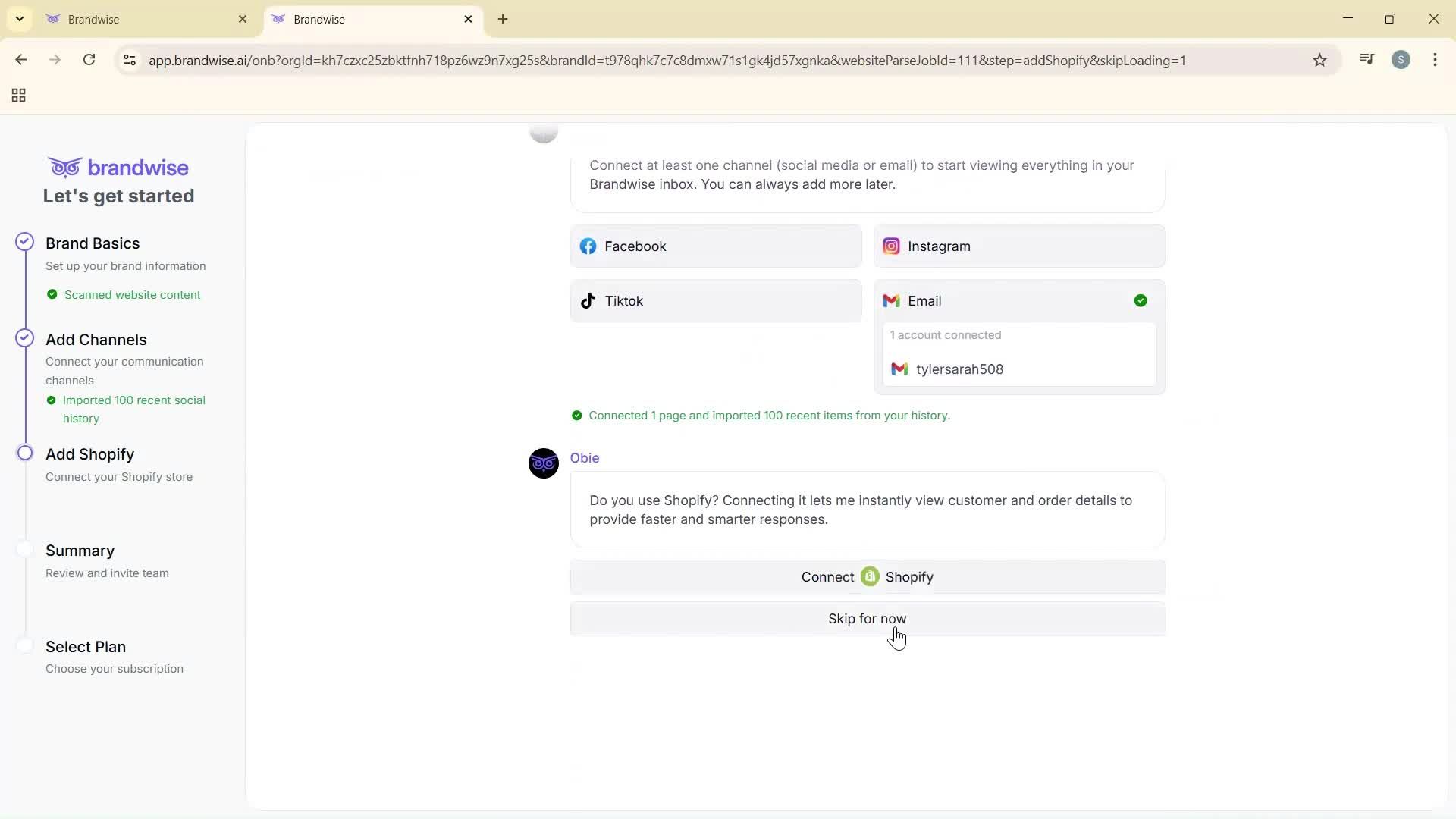Viewport: 1456px width, 819px height.
Task: Bookmark the page with the star icon
Action: pyautogui.click(x=1319, y=60)
